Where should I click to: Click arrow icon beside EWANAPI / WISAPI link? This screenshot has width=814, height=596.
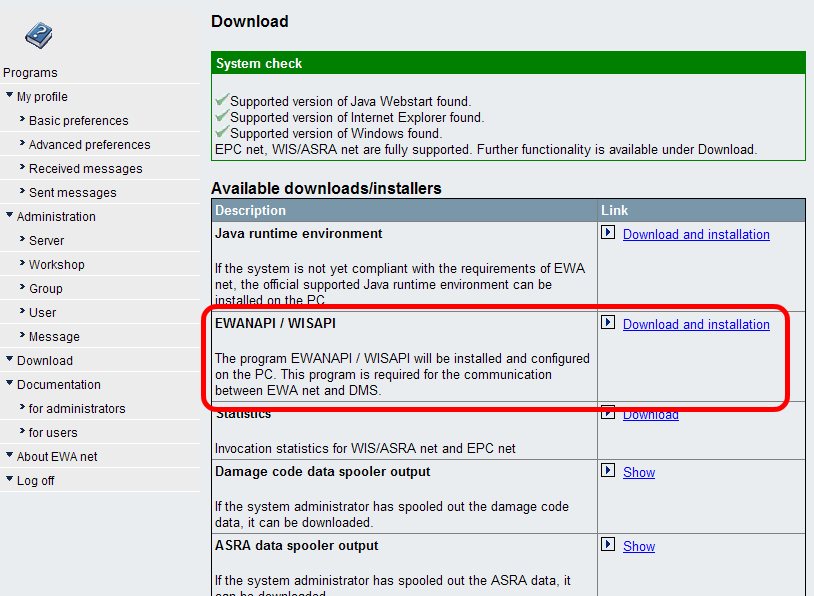pyautogui.click(x=608, y=323)
